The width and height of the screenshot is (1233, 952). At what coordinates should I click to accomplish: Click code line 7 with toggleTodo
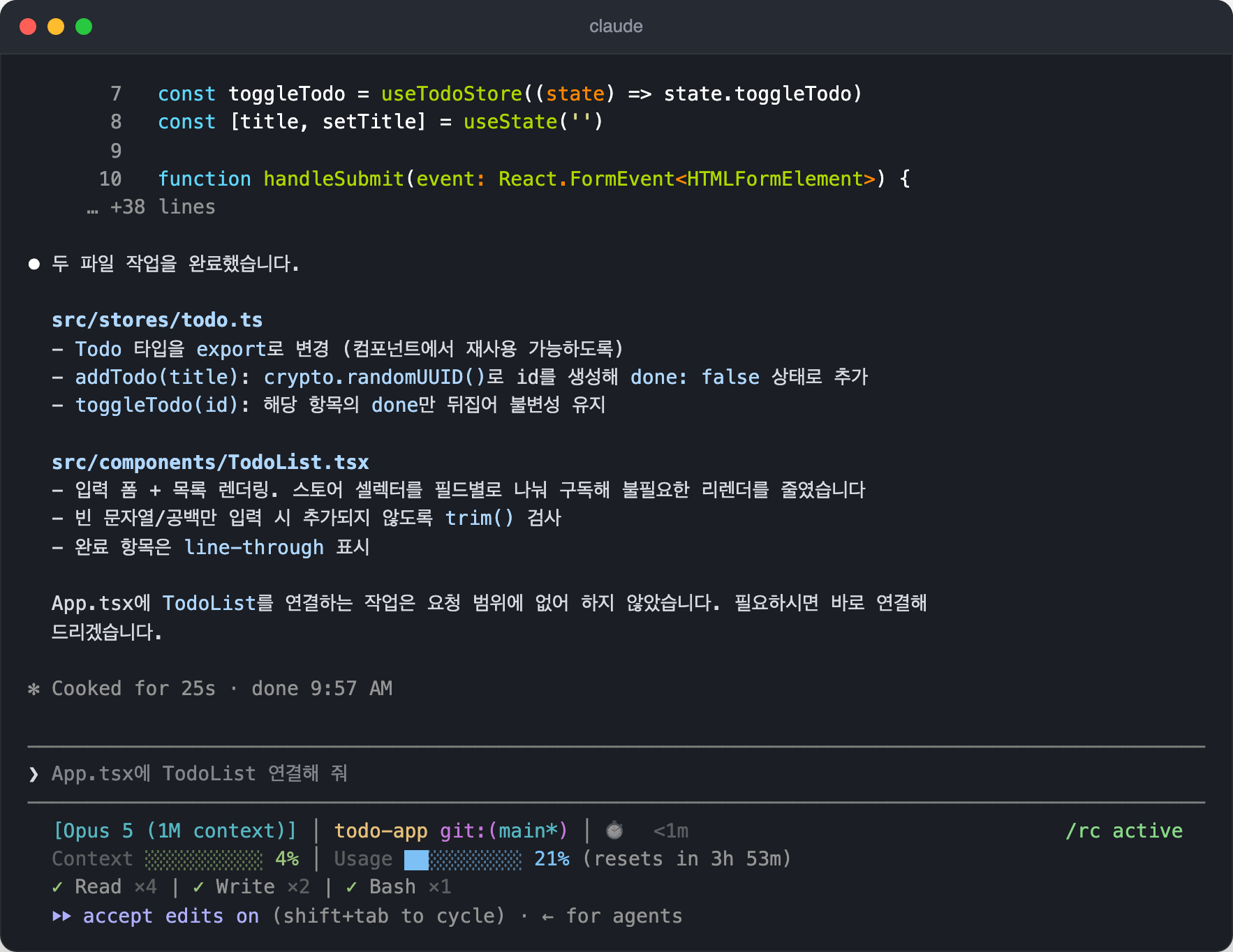click(x=487, y=94)
